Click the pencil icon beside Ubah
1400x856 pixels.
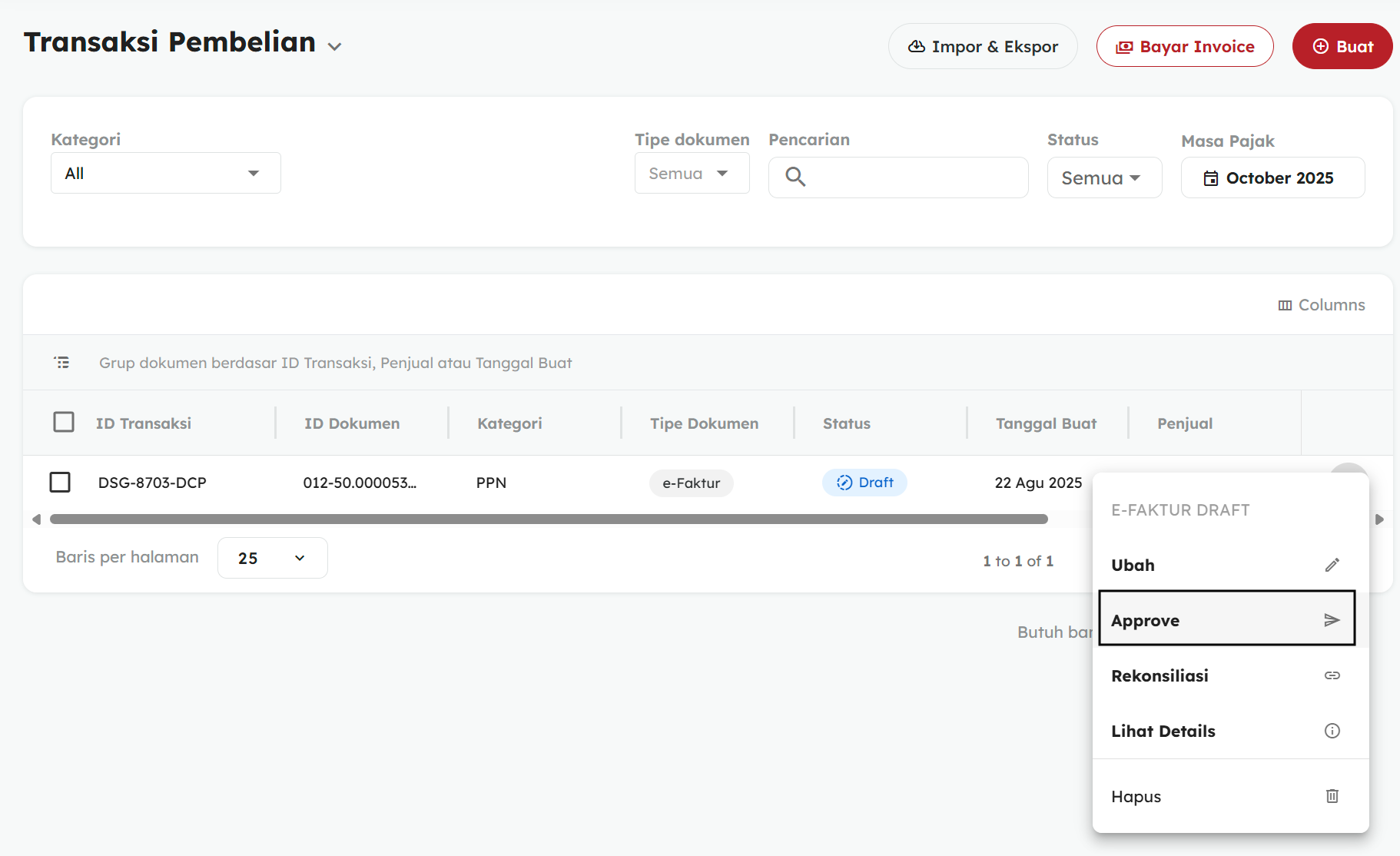(1332, 565)
